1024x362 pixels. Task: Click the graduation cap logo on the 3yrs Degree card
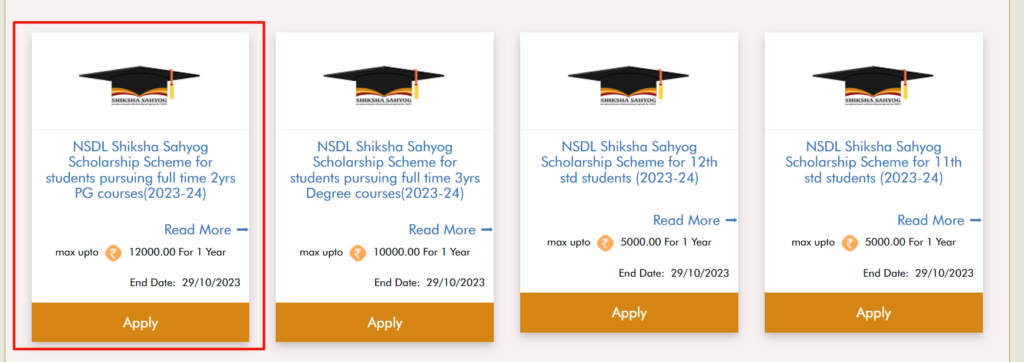(384, 84)
